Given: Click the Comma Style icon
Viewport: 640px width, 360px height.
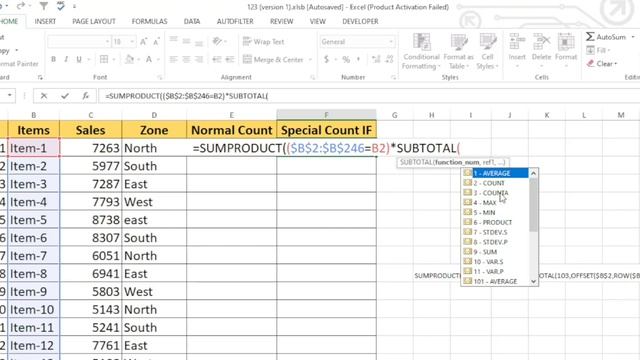Looking at the screenshot, I should point(358,60).
